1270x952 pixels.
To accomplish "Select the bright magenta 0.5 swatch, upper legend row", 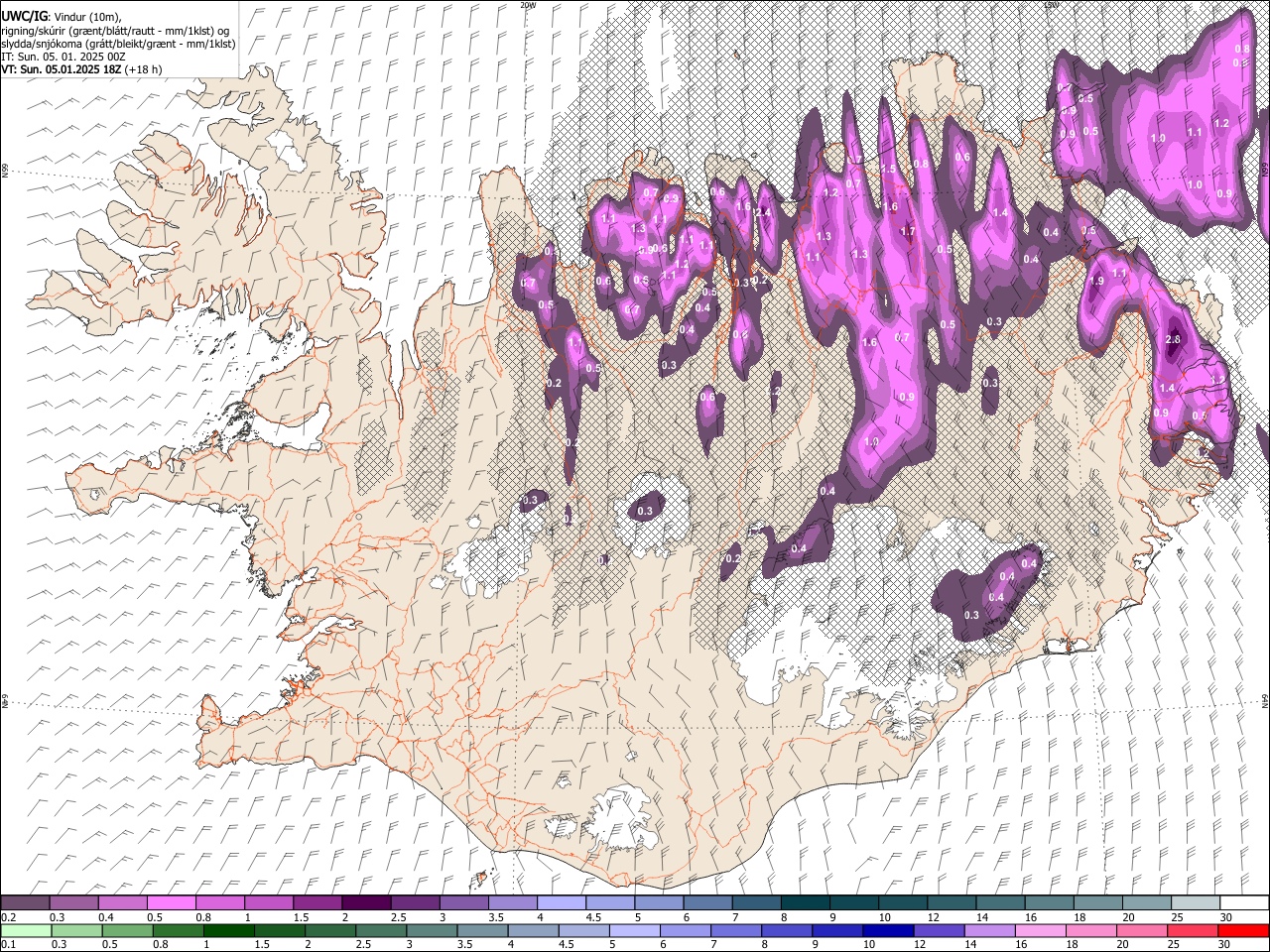I will tap(171, 903).
